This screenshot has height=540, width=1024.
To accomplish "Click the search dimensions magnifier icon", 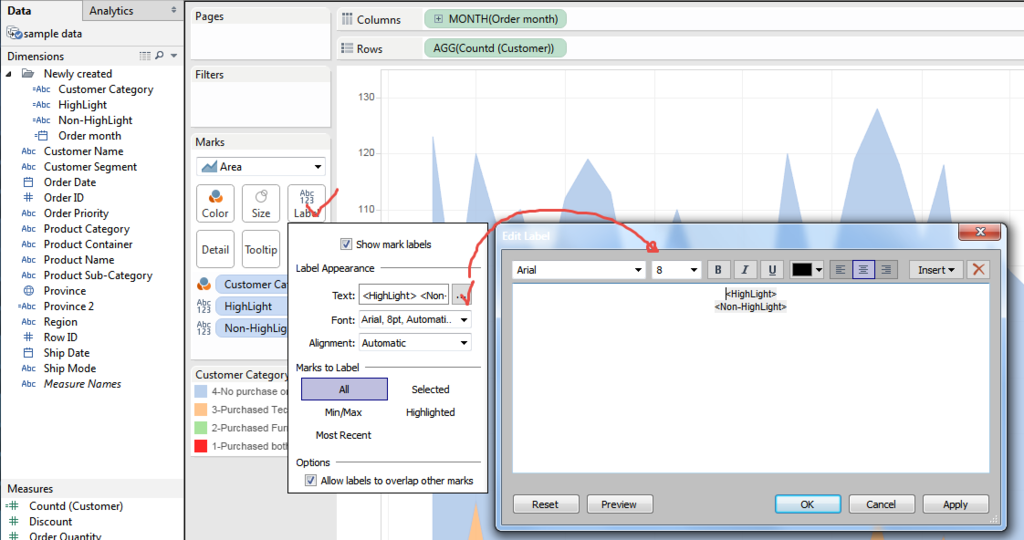I will coord(160,56).
